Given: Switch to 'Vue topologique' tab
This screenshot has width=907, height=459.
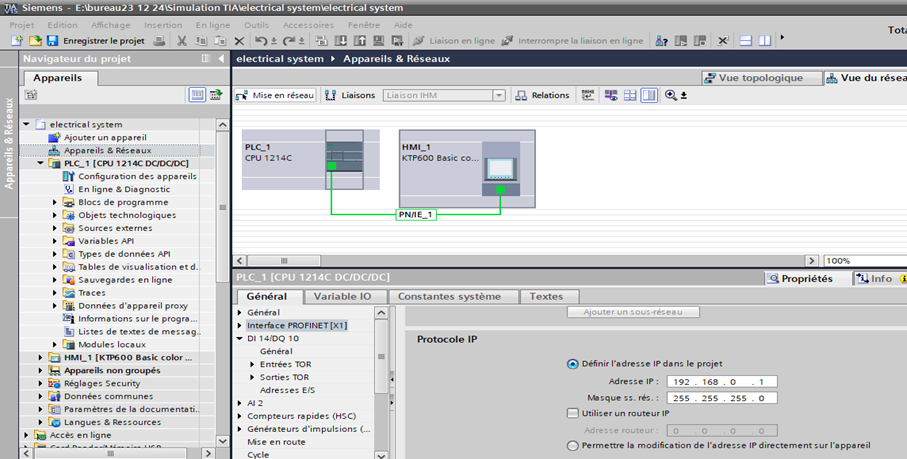Looking at the screenshot, I should tap(761, 78).
